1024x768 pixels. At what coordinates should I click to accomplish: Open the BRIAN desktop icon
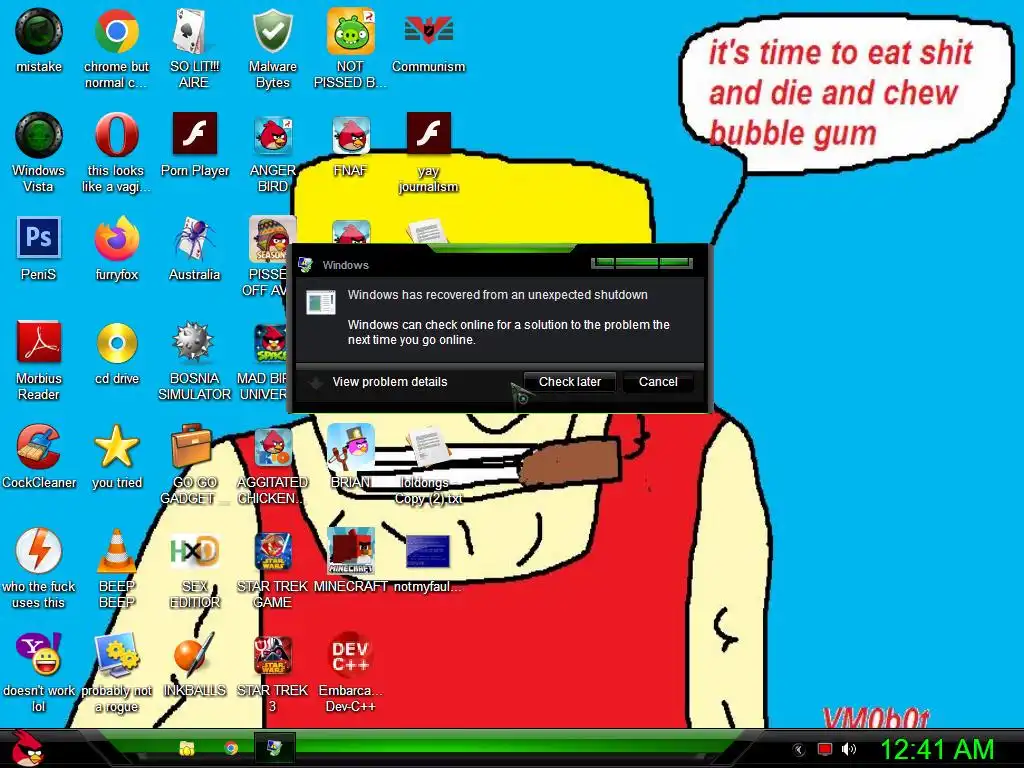point(351,456)
